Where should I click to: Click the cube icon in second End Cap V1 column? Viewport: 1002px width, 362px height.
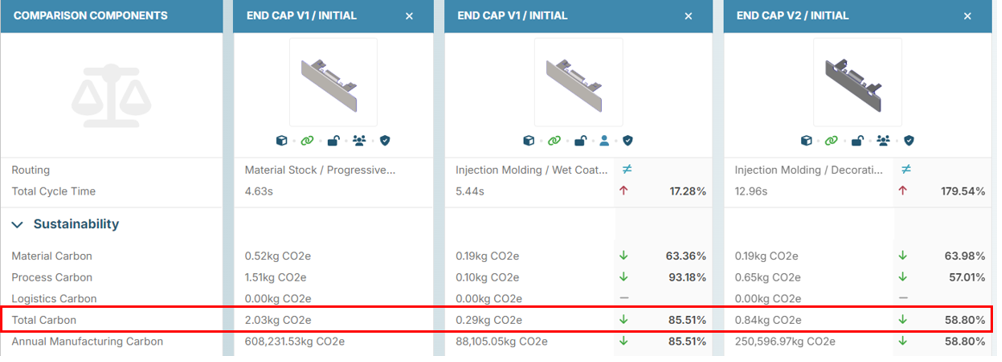[528, 141]
